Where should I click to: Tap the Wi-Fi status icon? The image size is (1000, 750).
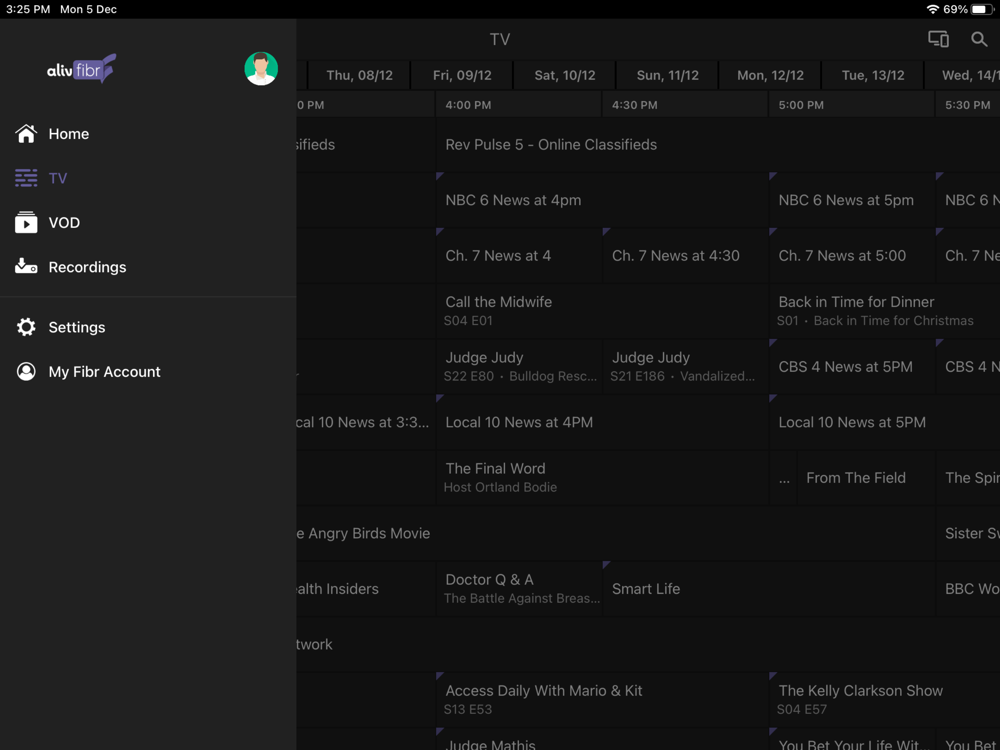coord(932,9)
